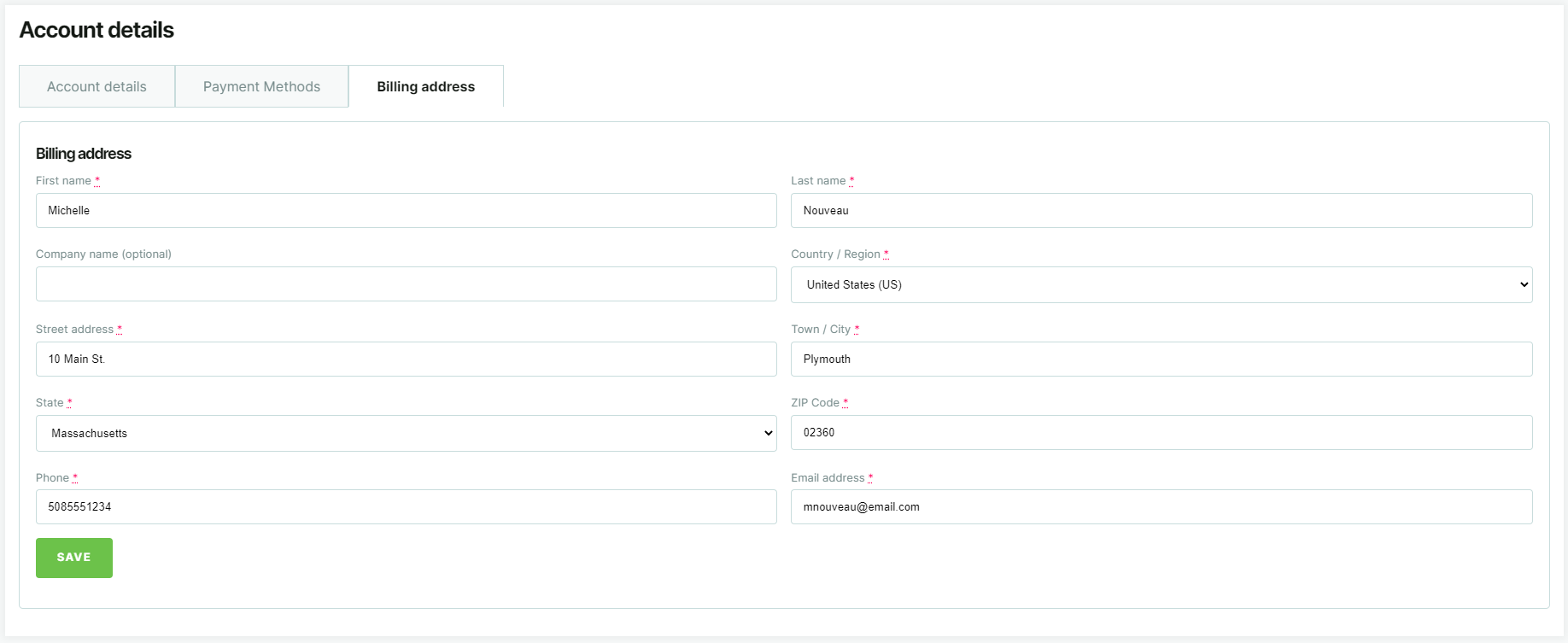Viewport: 1568px width, 643px height.
Task: Click the Town / City field with Plymouth
Action: pyautogui.click(x=1161, y=359)
